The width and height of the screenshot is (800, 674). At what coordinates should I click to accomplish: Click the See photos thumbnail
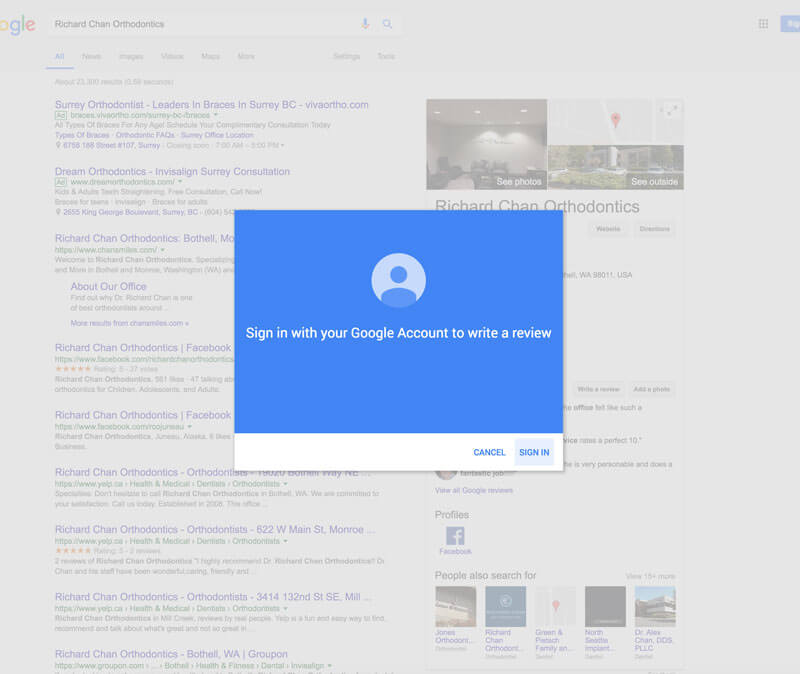tap(486, 144)
